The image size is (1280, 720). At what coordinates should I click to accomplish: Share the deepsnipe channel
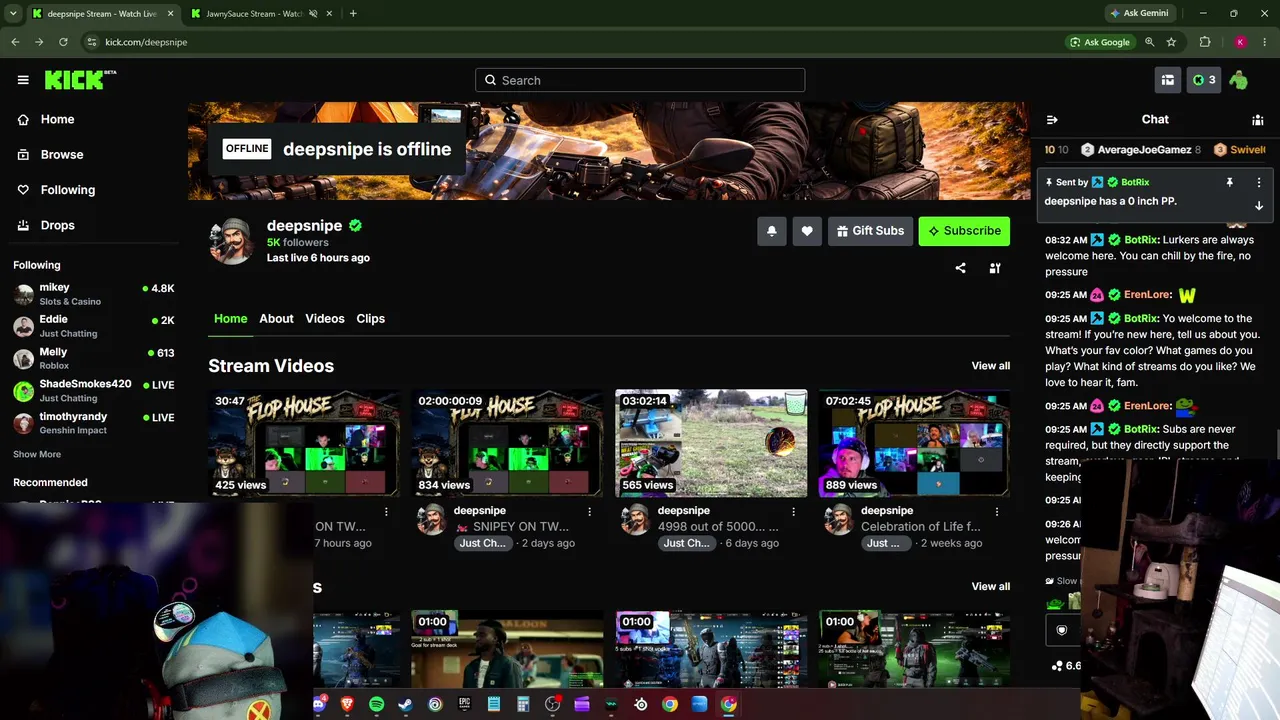(x=961, y=268)
